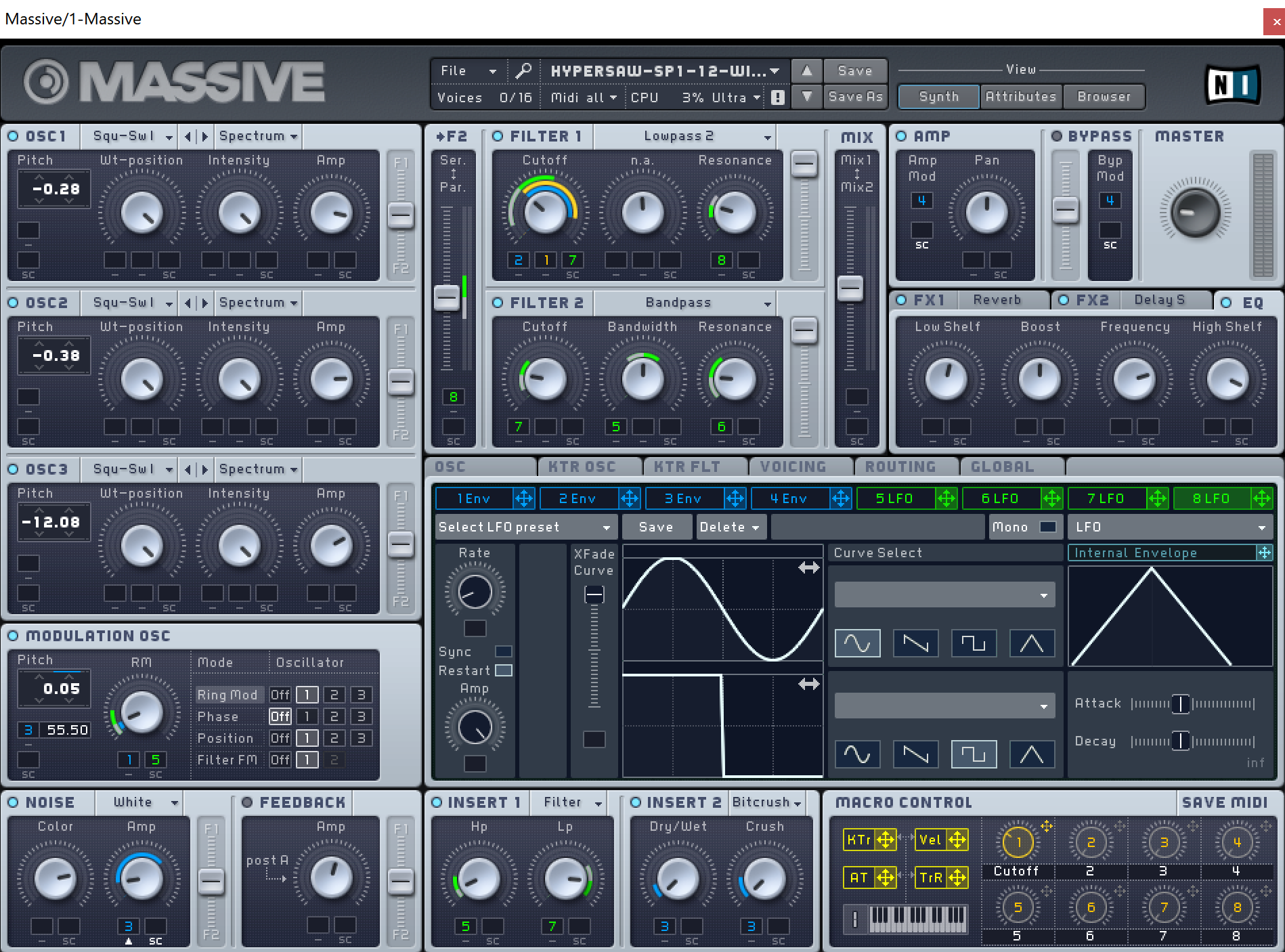Open the File menu dropdown
The image size is (1285, 952).
click(x=468, y=70)
